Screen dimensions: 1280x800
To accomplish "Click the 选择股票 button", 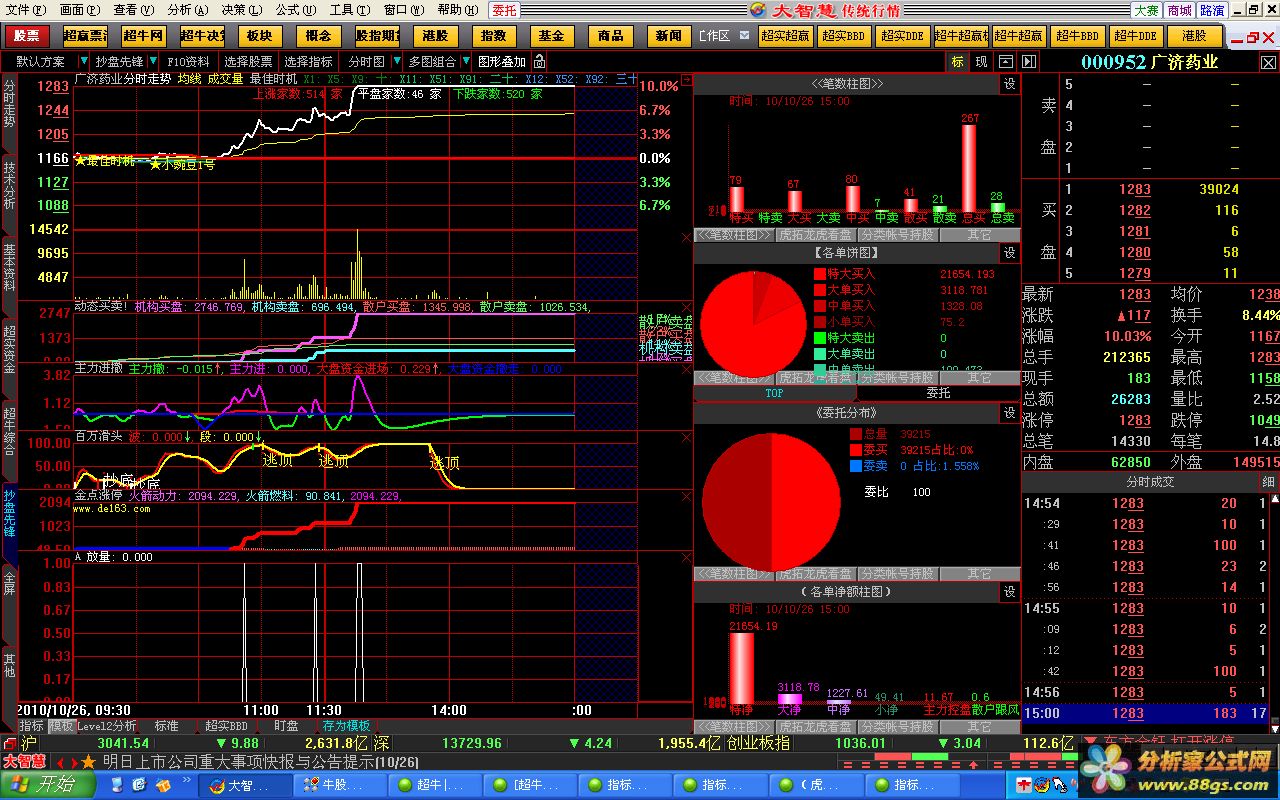I will 248,62.
